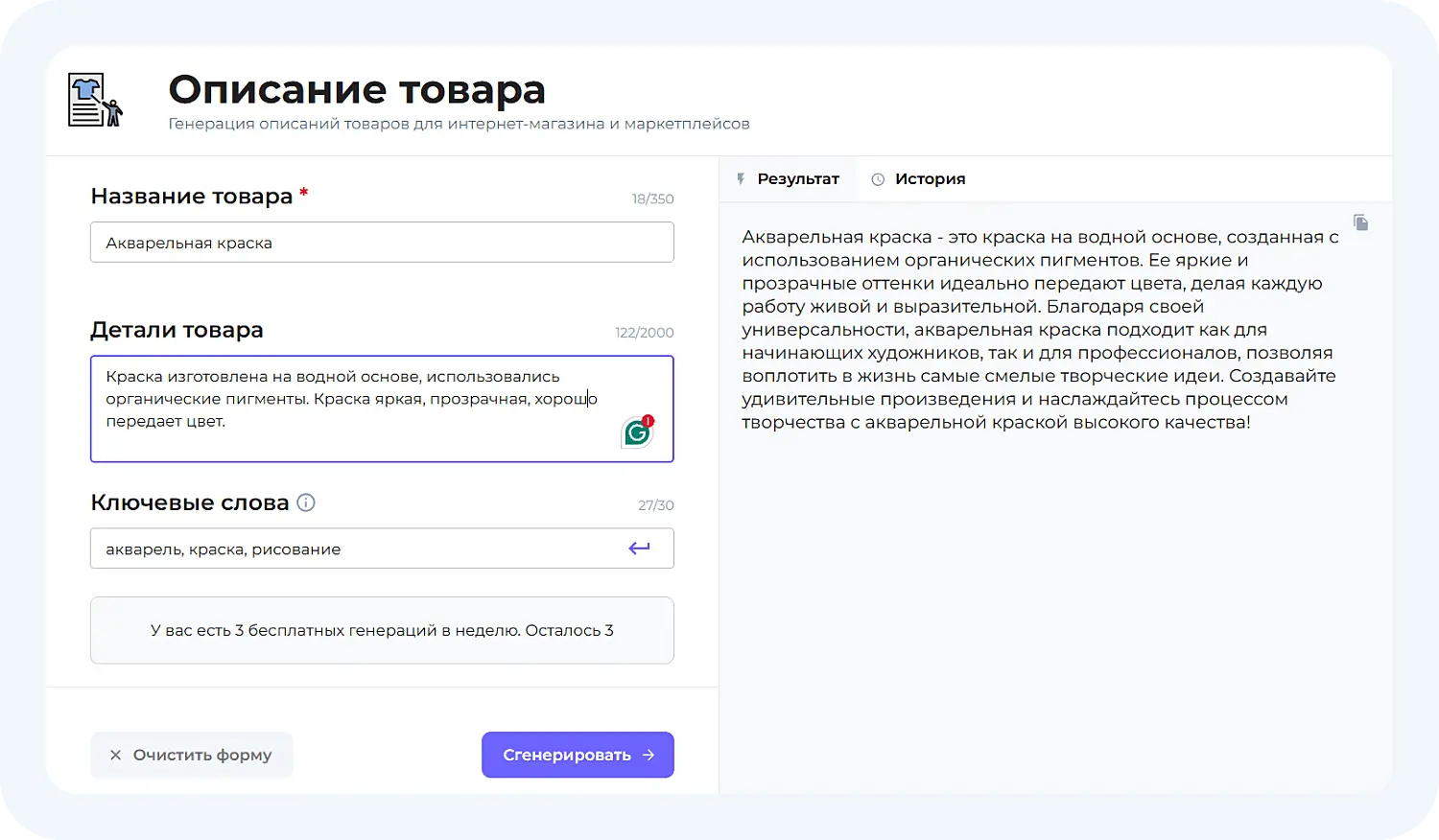Click the Grammarly icon in the details field
The width and height of the screenshot is (1439, 840).
(636, 432)
